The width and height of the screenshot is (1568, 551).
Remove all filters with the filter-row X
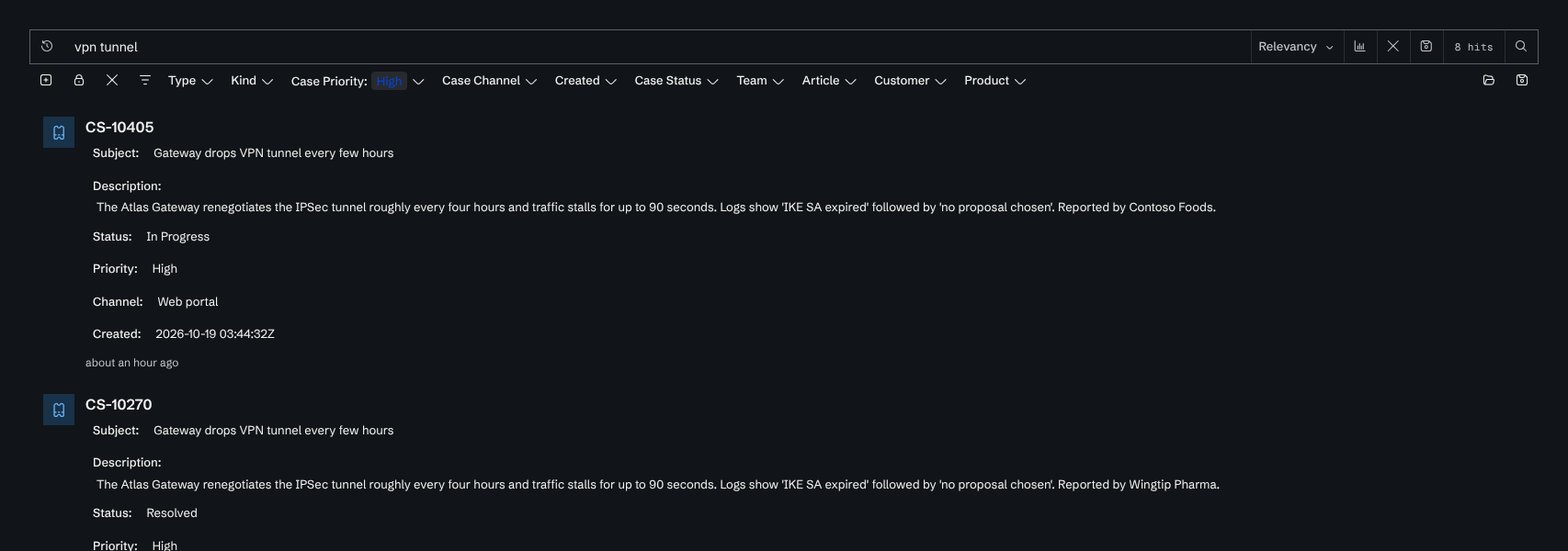coord(112,80)
